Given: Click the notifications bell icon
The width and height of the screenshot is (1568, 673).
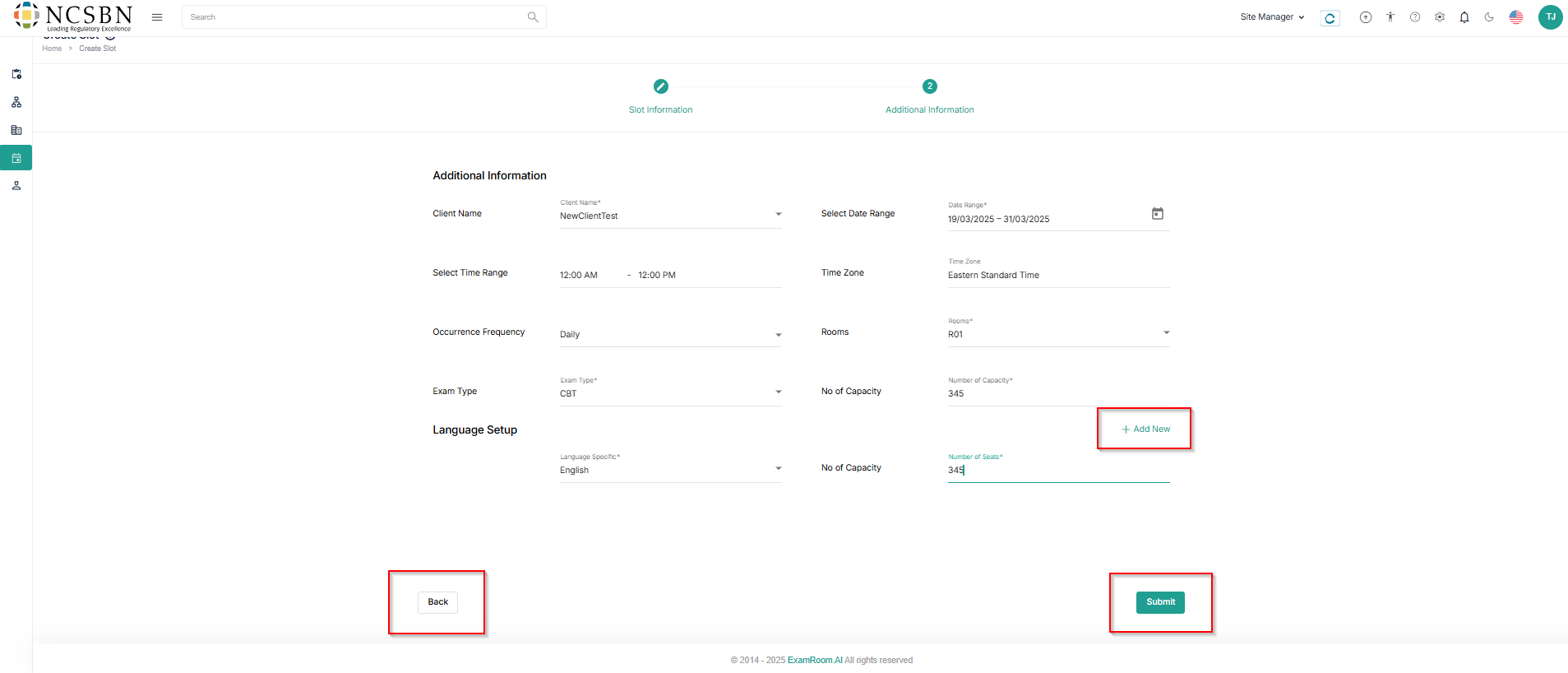Looking at the screenshot, I should tap(1464, 17).
